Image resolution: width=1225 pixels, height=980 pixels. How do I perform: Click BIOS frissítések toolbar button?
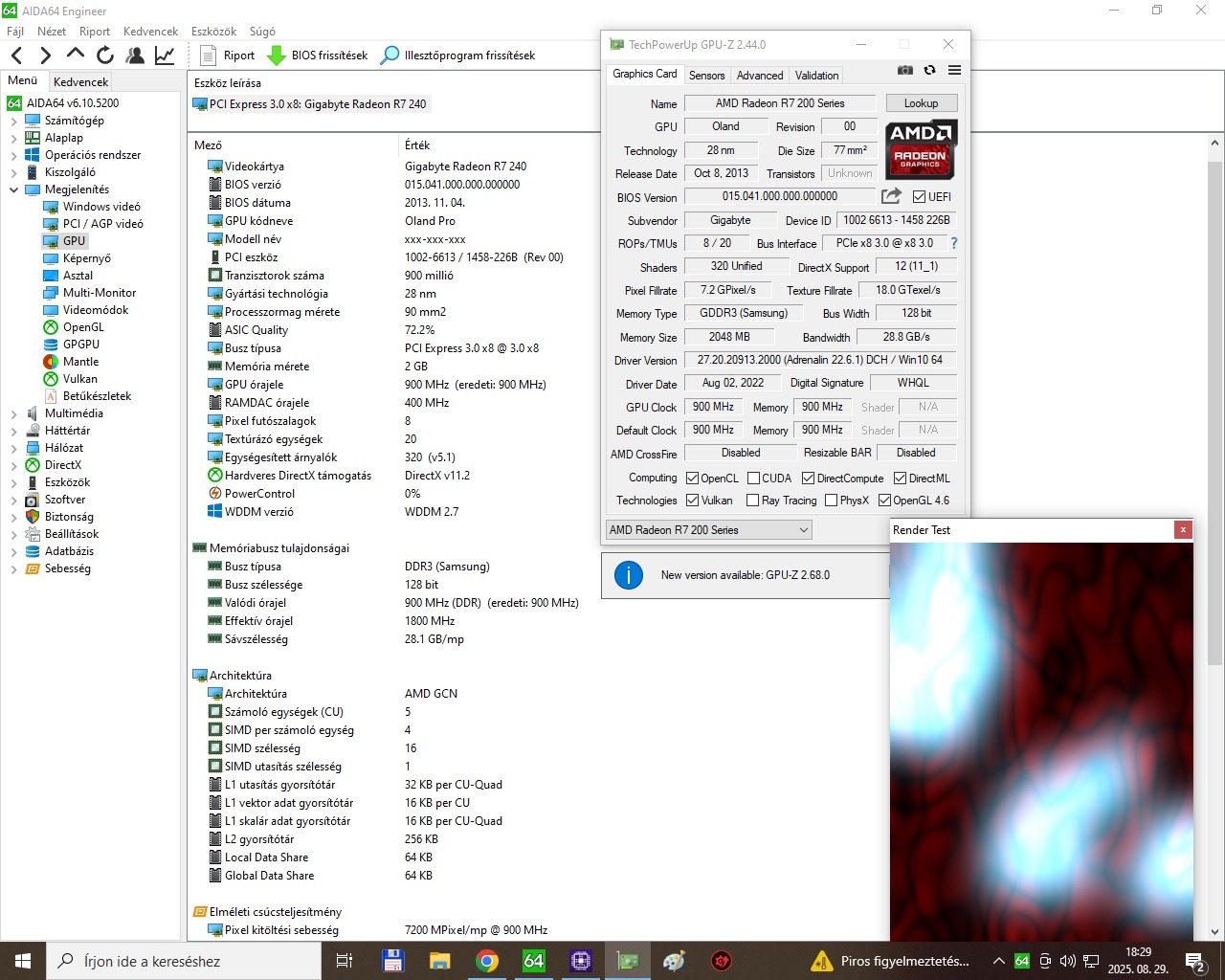[318, 56]
